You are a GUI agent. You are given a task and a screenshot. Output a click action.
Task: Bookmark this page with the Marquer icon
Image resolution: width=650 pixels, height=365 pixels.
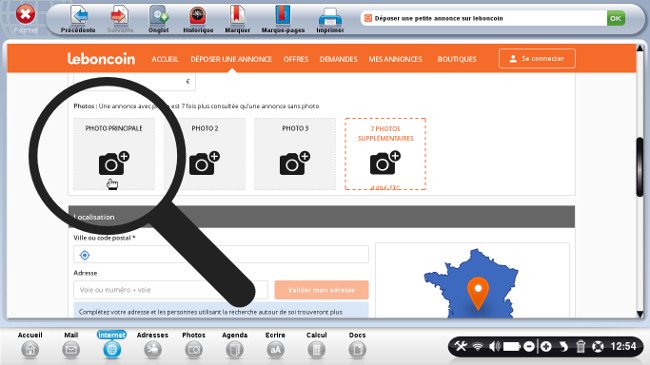(x=238, y=19)
